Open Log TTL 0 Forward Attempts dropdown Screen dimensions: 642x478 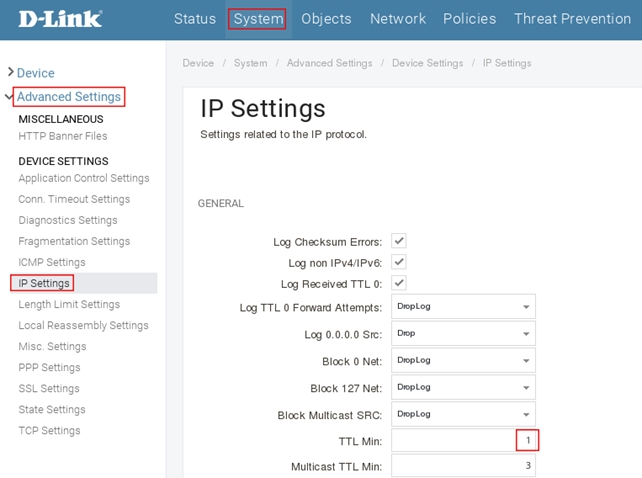pos(464,308)
